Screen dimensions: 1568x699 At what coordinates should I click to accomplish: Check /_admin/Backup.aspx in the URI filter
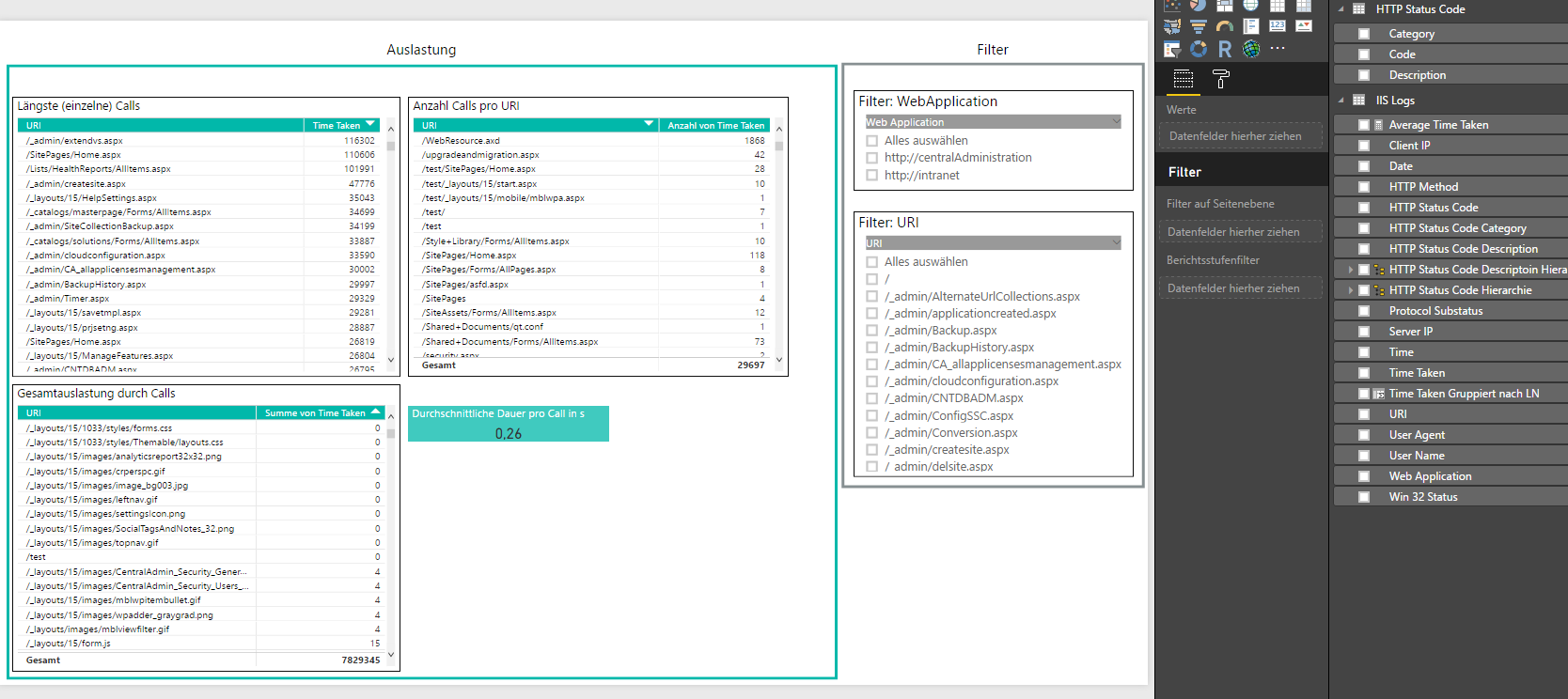click(871, 331)
